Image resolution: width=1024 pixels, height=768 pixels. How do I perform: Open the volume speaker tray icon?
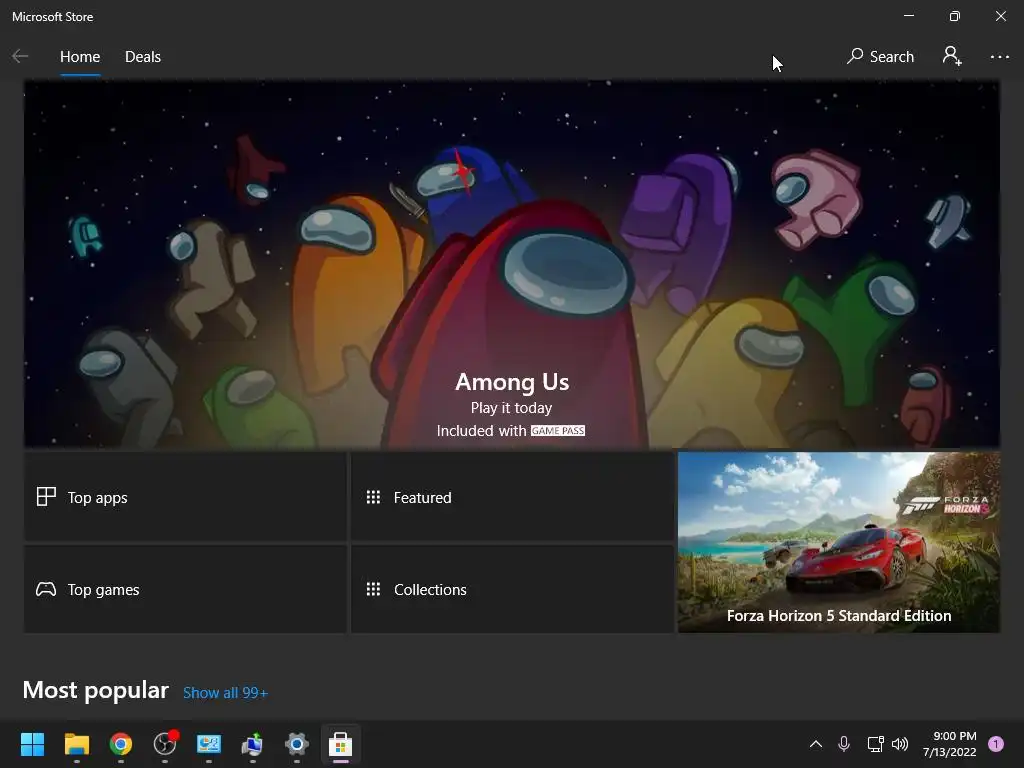(900, 744)
